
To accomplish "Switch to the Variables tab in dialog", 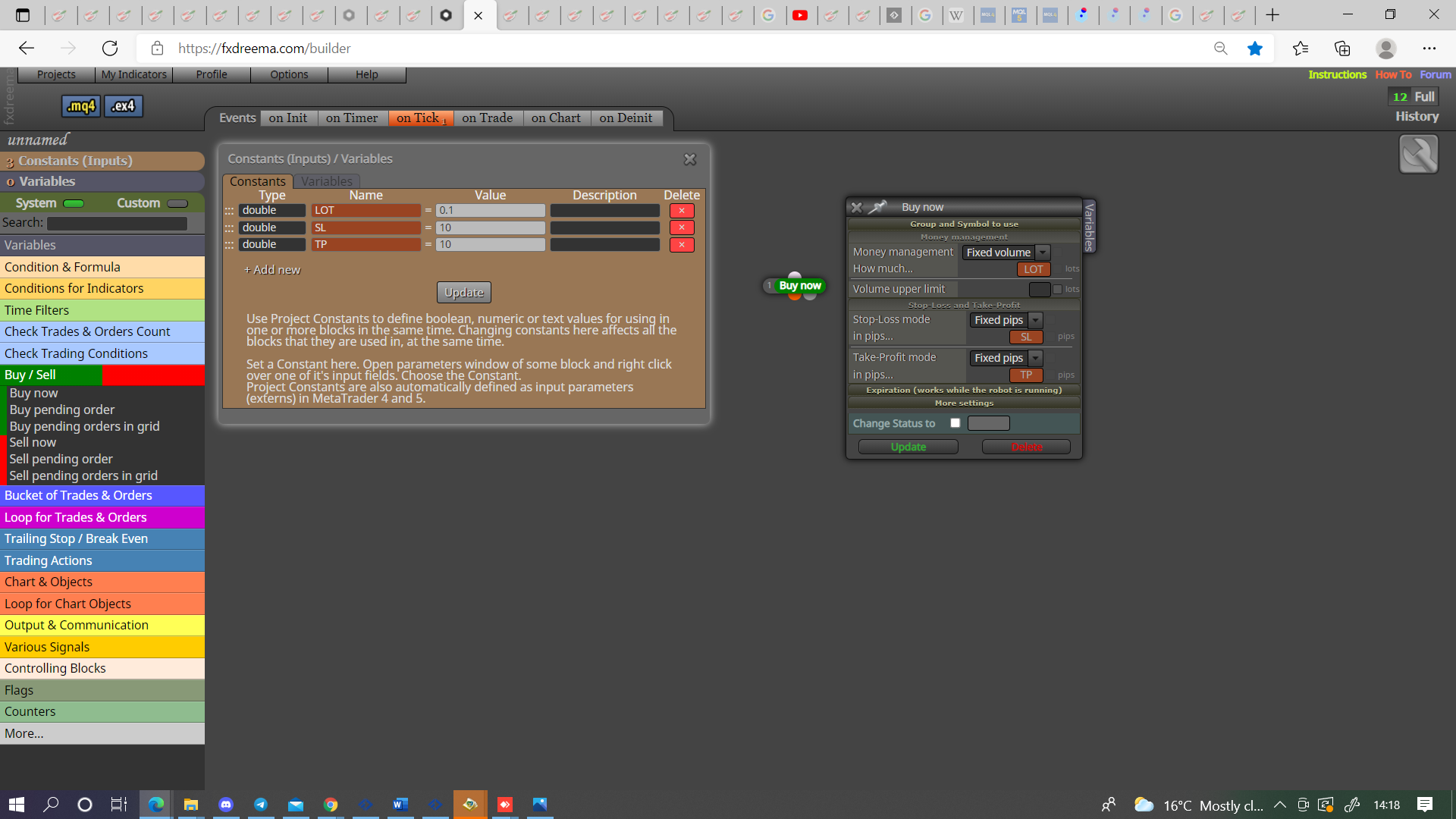I will pos(327,181).
